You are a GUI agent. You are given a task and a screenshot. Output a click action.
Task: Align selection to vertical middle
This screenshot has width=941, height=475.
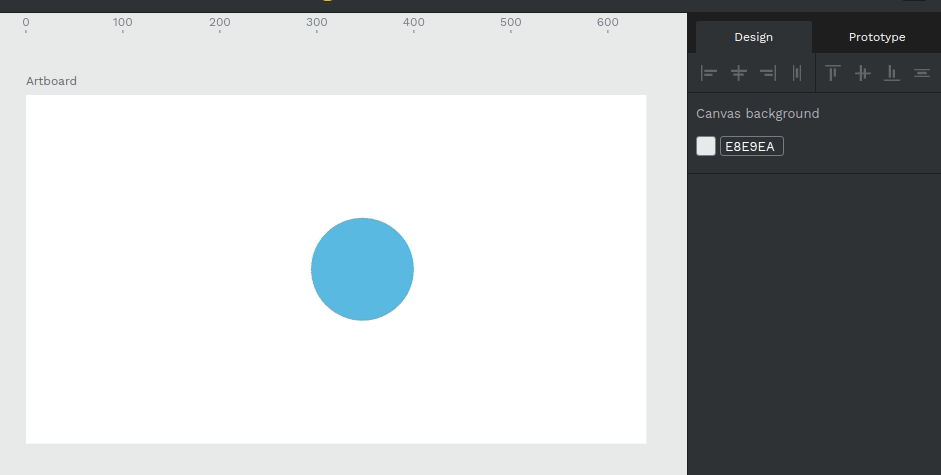[x=862, y=73]
